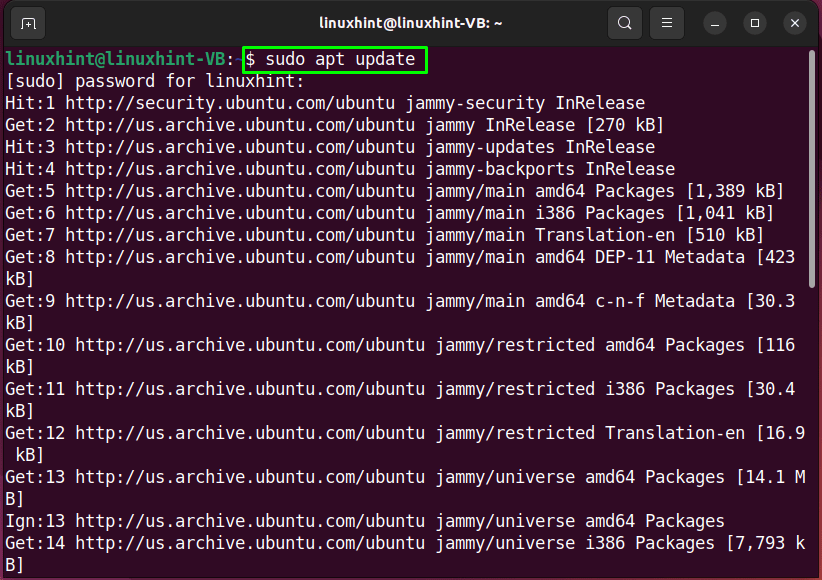Image resolution: width=822 pixels, height=580 pixels.
Task: Click the jammy-backports URL in Hit:4 line
Action: 230,168
